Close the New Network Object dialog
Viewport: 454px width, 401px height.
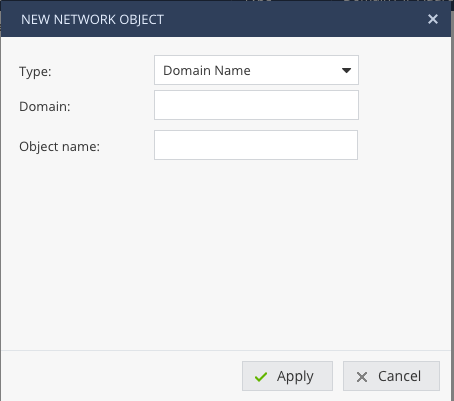click(433, 19)
